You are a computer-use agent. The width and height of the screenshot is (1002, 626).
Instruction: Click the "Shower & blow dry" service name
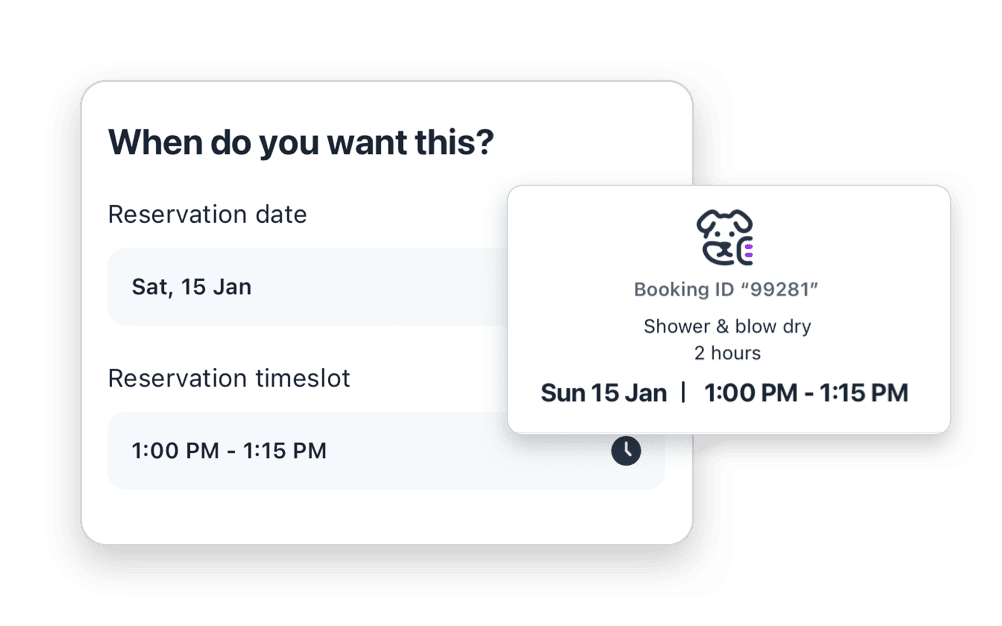727,326
